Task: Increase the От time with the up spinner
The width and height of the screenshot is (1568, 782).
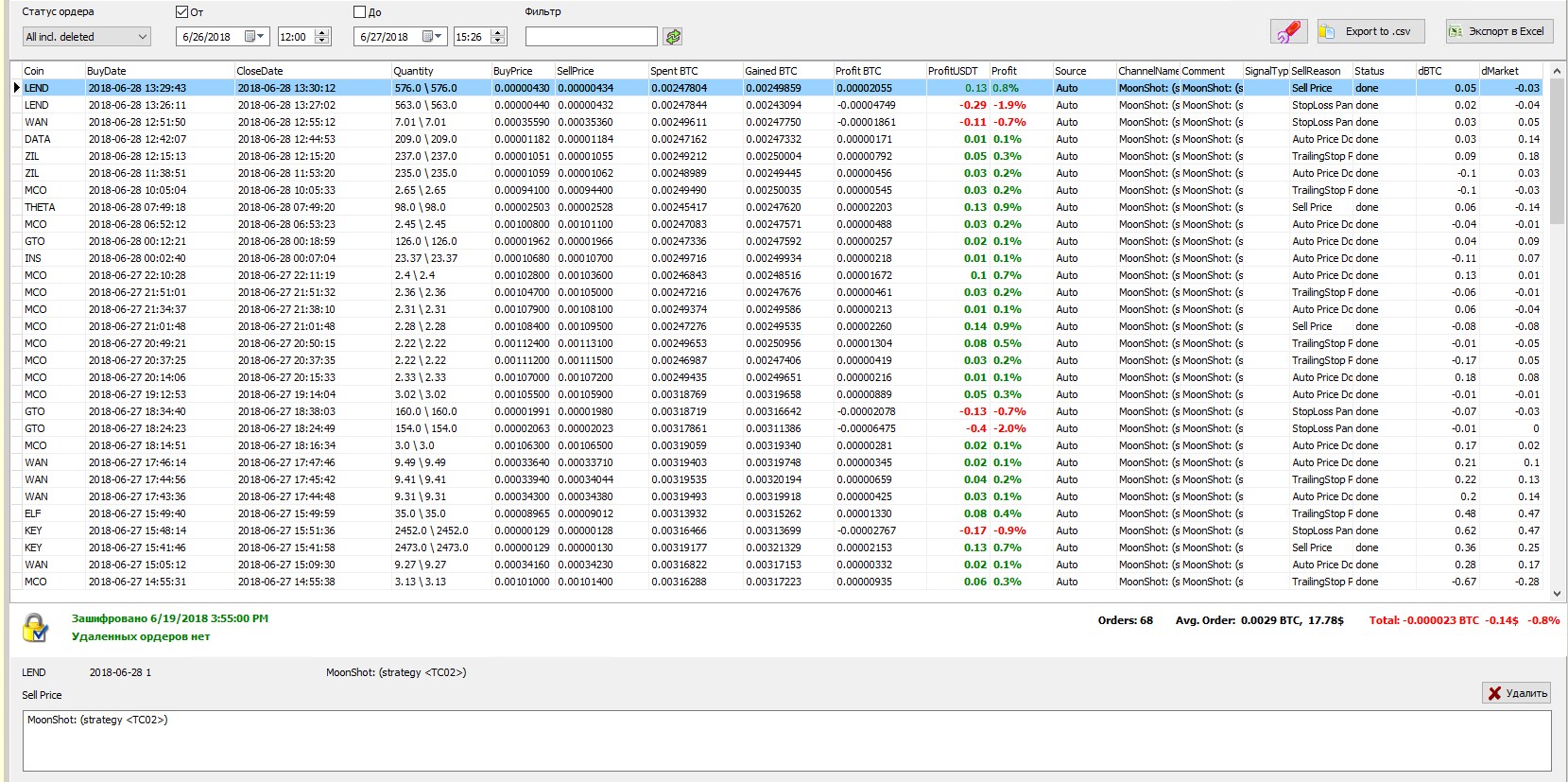Action: tap(322, 33)
